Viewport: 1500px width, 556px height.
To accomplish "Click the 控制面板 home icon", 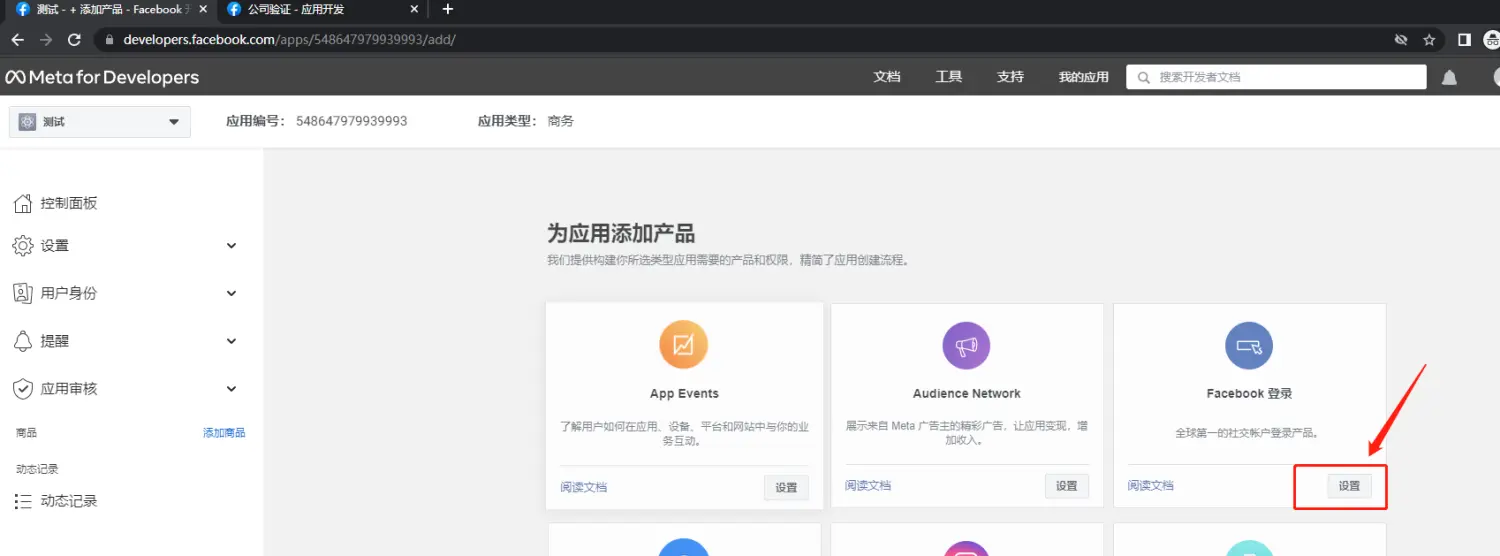I will (23, 203).
